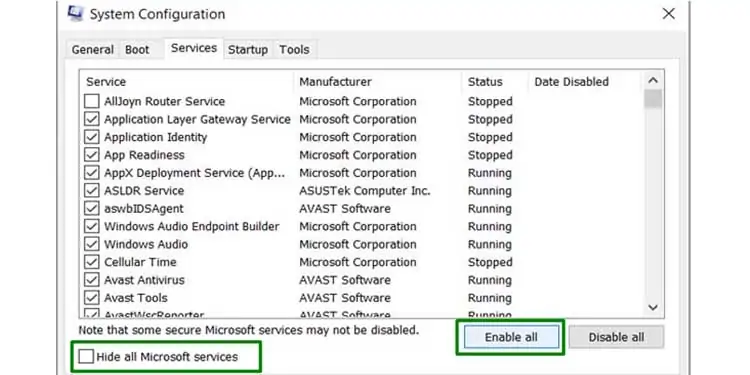Select the Cellular Time row name
This screenshot has width=750, height=375.
pyautogui.click(x=140, y=262)
